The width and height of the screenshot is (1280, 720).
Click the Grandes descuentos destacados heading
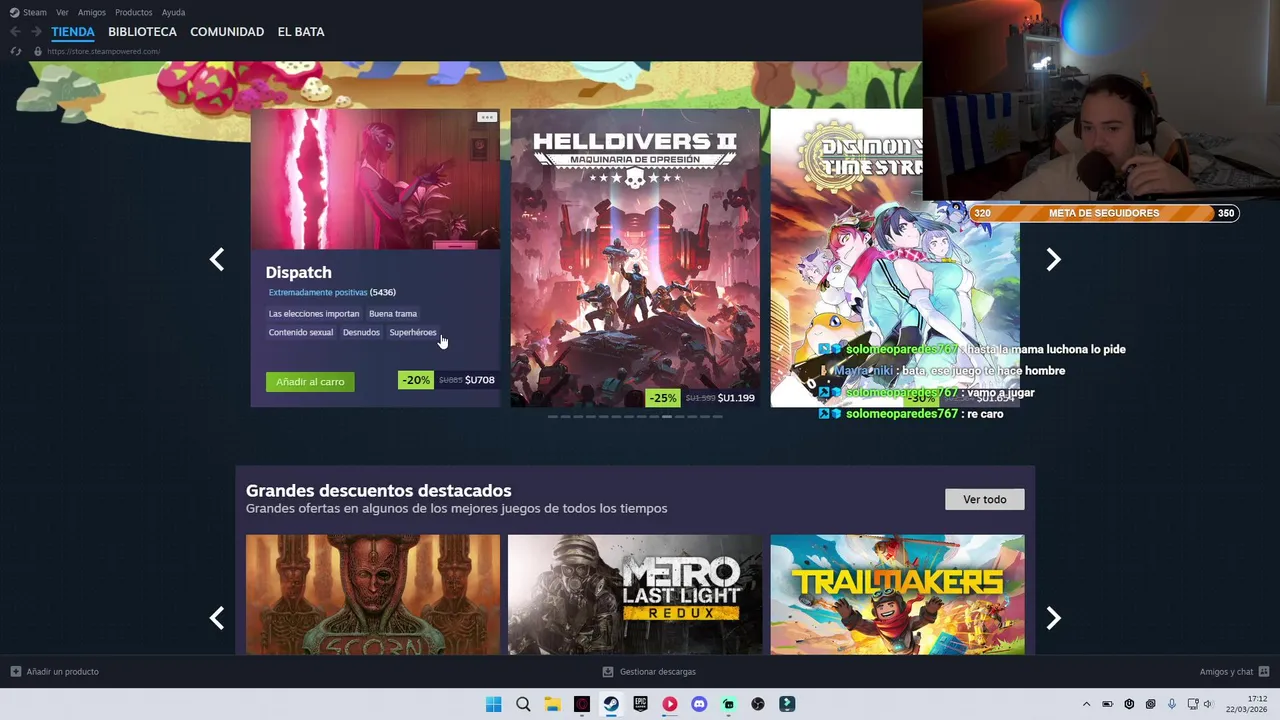pos(379,490)
